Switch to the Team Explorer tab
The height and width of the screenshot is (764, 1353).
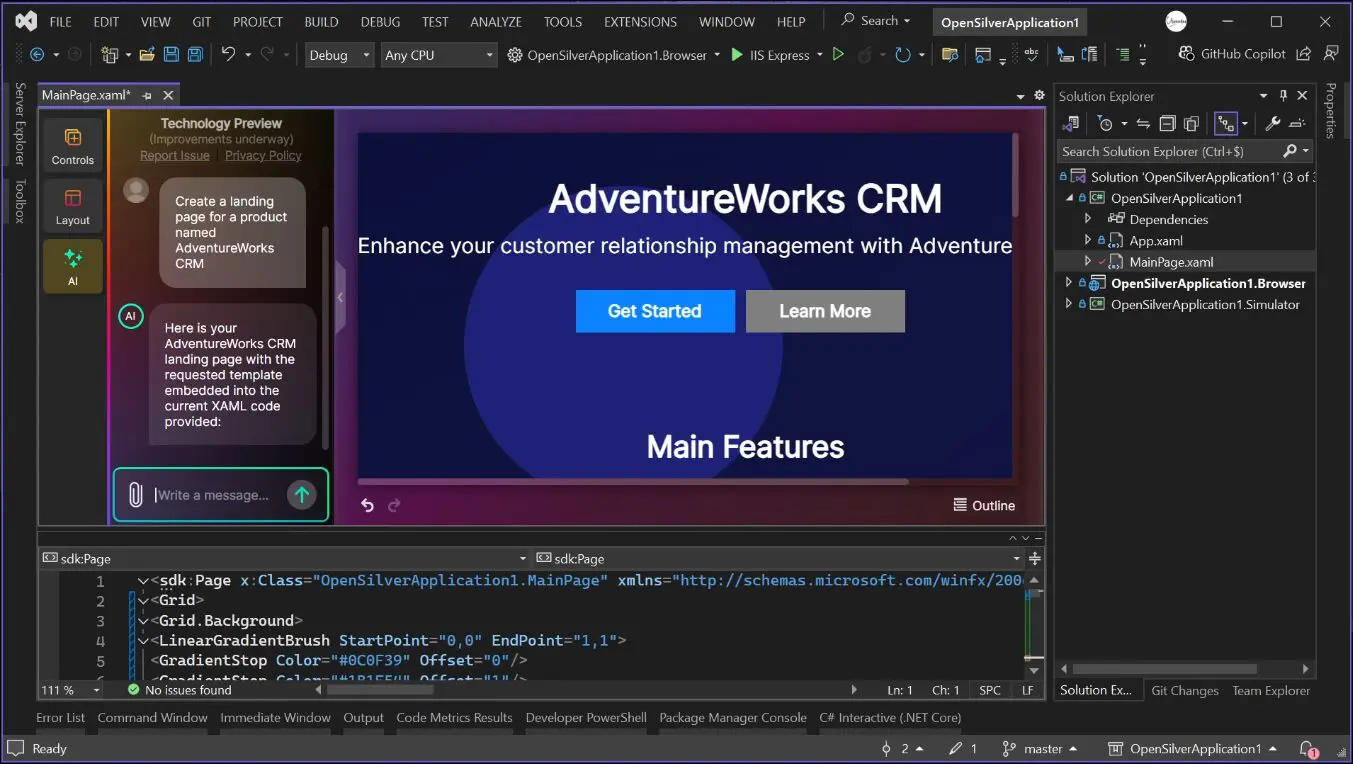(x=1271, y=690)
